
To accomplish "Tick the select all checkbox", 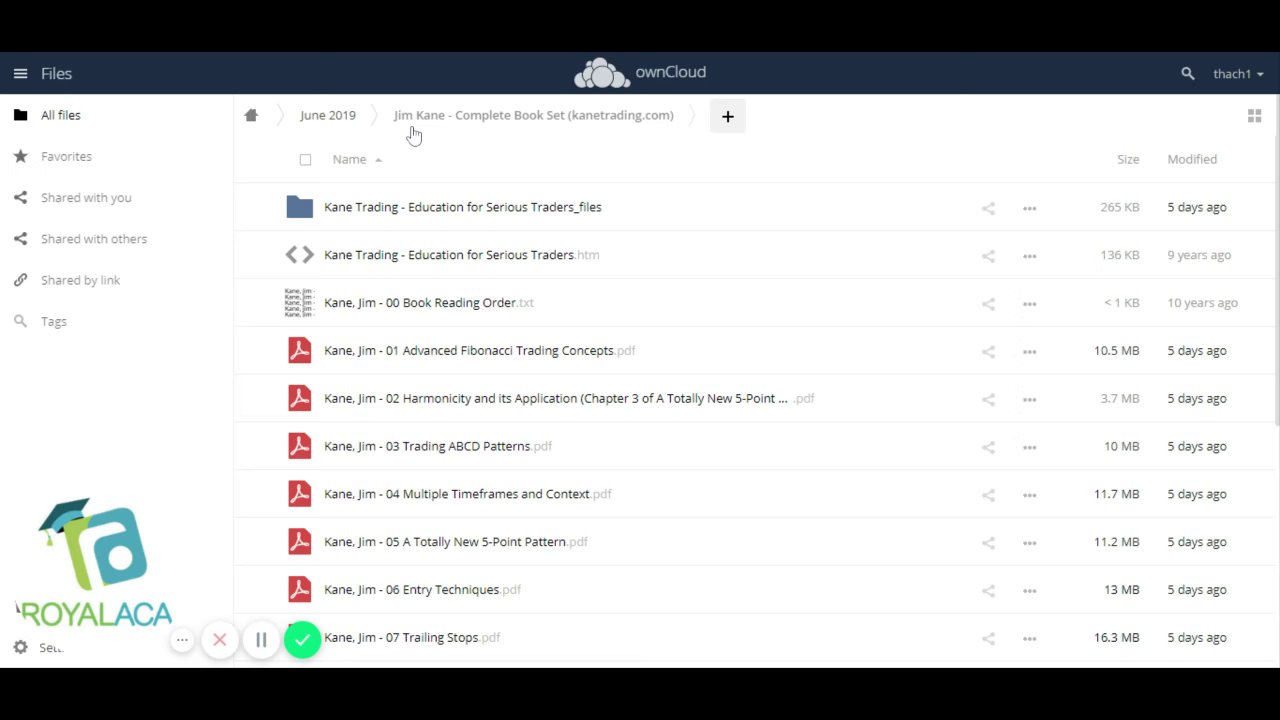I will [x=305, y=159].
